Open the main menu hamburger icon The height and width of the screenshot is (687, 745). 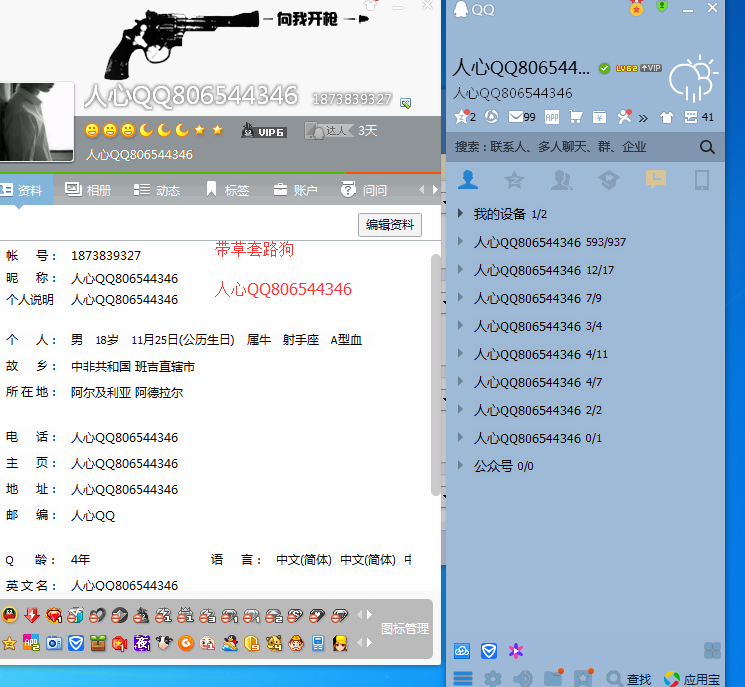point(463,678)
